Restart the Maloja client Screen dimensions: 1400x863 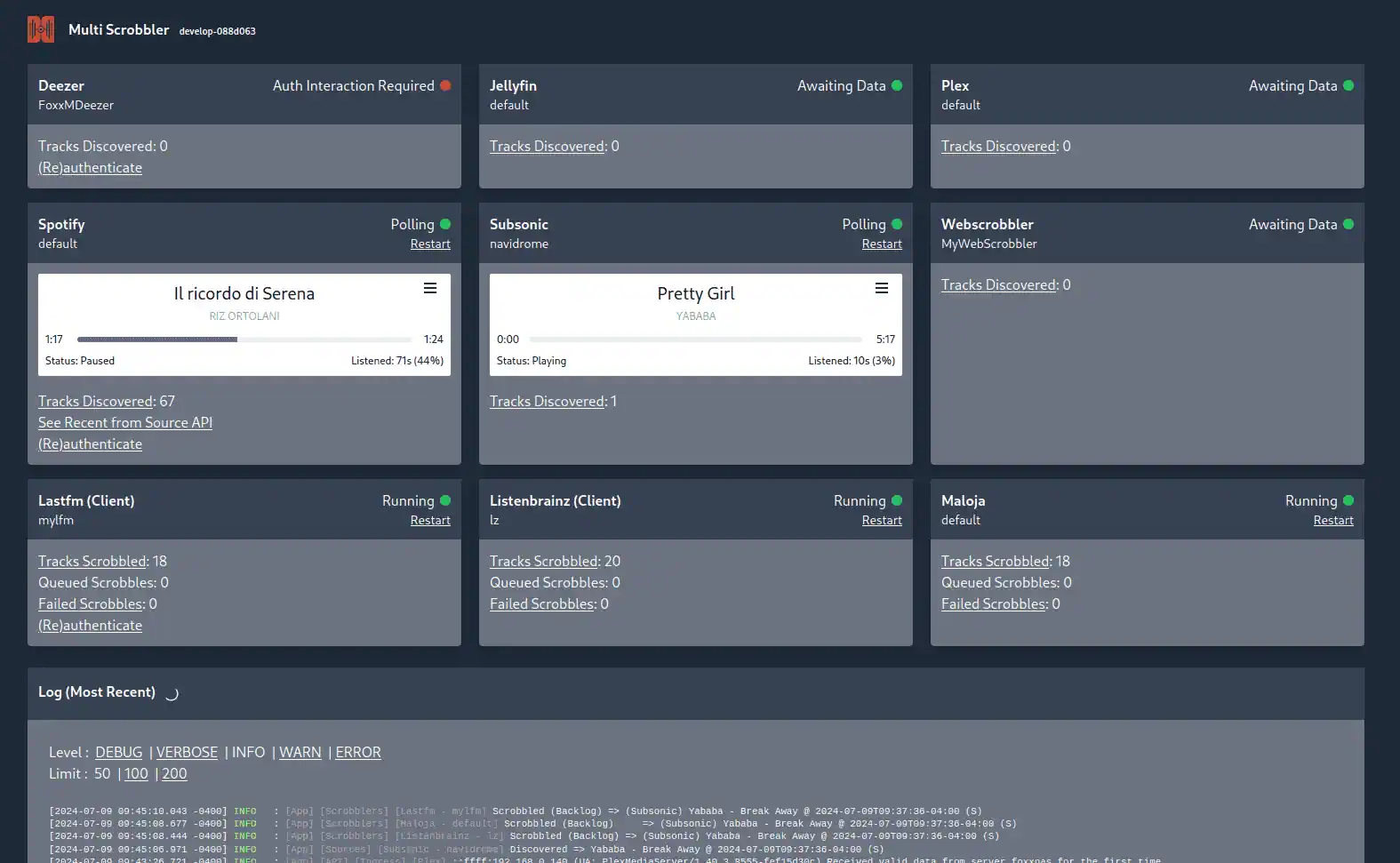tap(1333, 520)
